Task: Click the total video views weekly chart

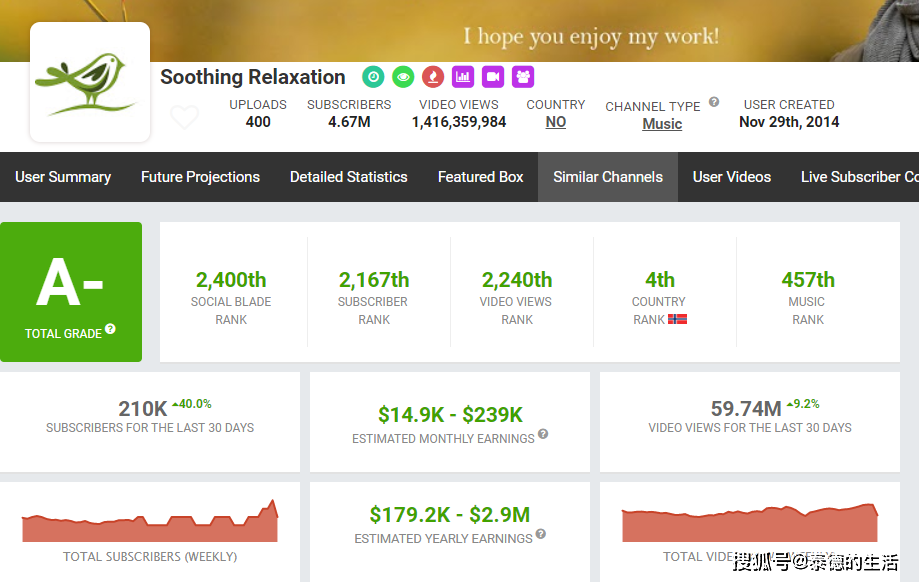Action: [x=750, y=522]
